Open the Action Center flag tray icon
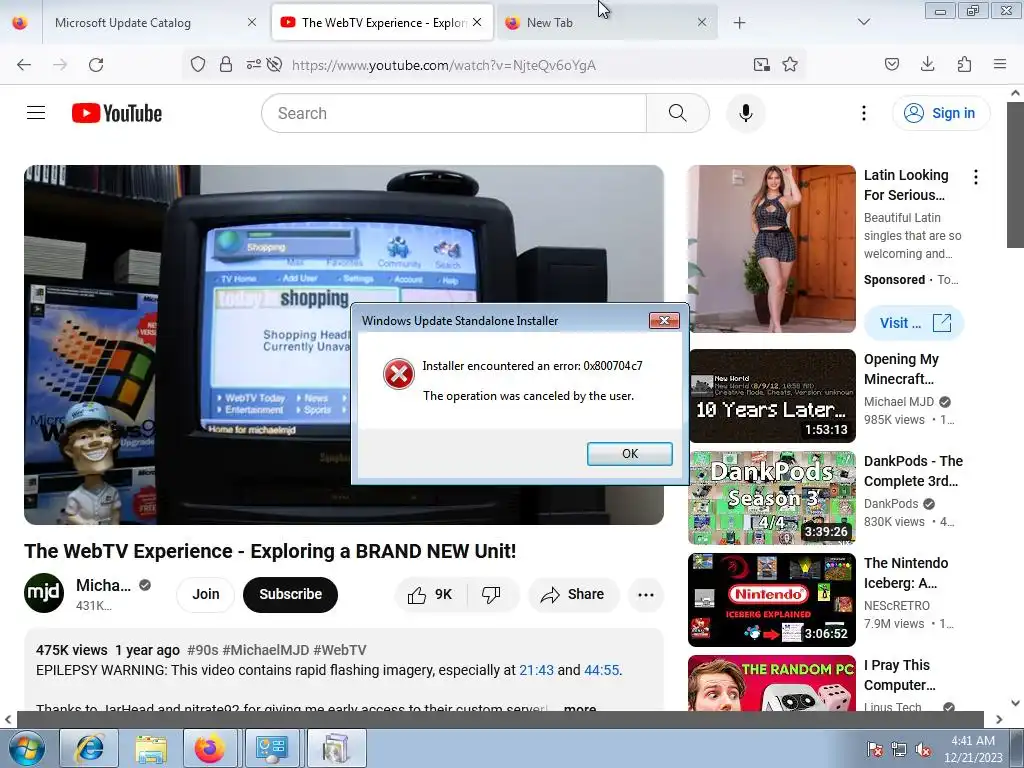Image resolution: width=1024 pixels, height=768 pixels. tap(874, 749)
